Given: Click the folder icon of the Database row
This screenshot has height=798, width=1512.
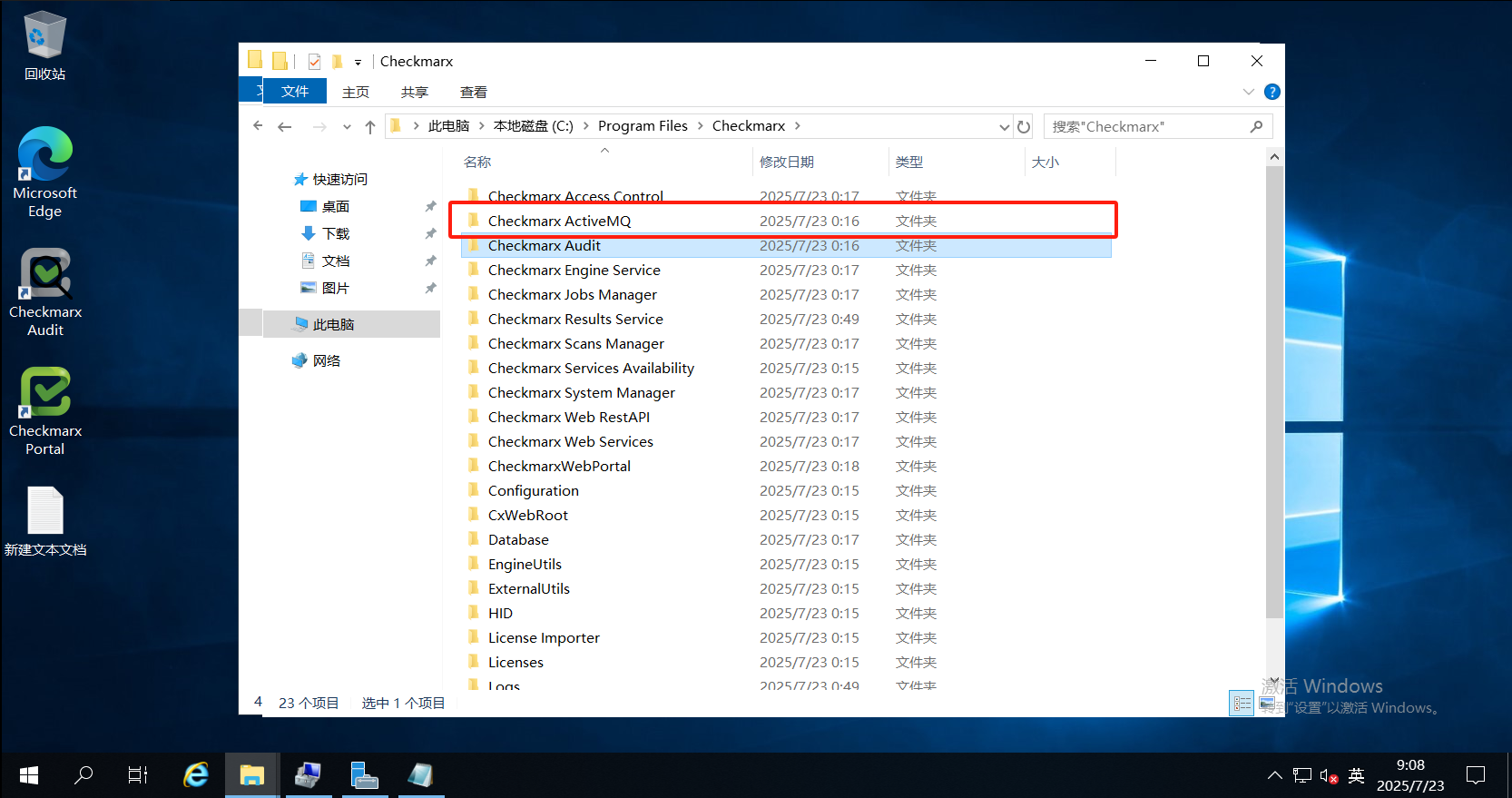Looking at the screenshot, I should pos(473,539).
